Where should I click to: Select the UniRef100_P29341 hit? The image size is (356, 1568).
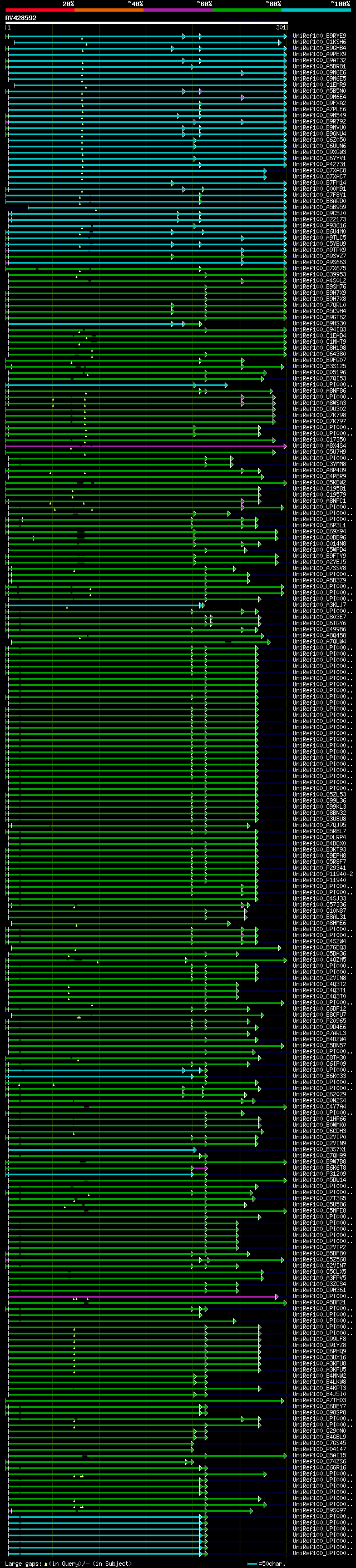[319, 868]
